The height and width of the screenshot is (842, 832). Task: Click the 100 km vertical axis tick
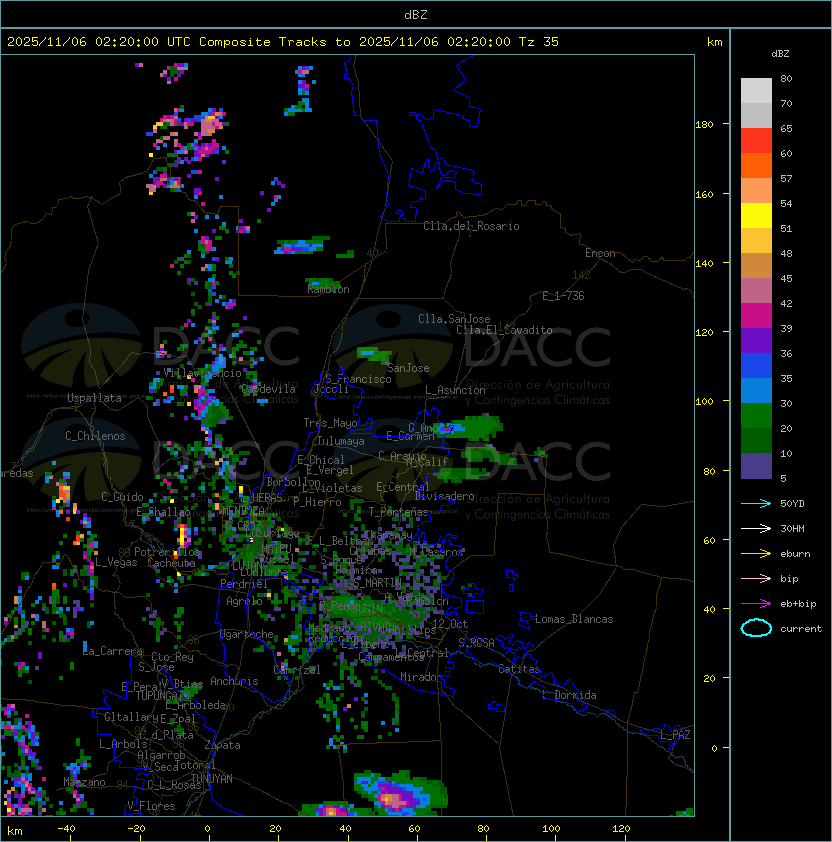coord(704,402)
